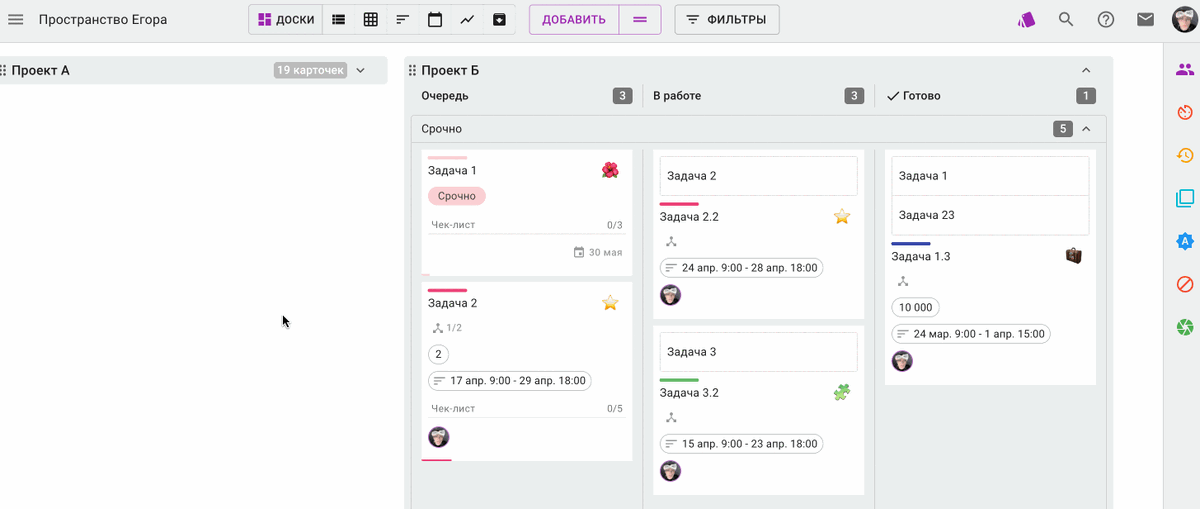Open the archive view icon
The image size is (1200, 509).
pyautogui.click(x=499, y=20)
